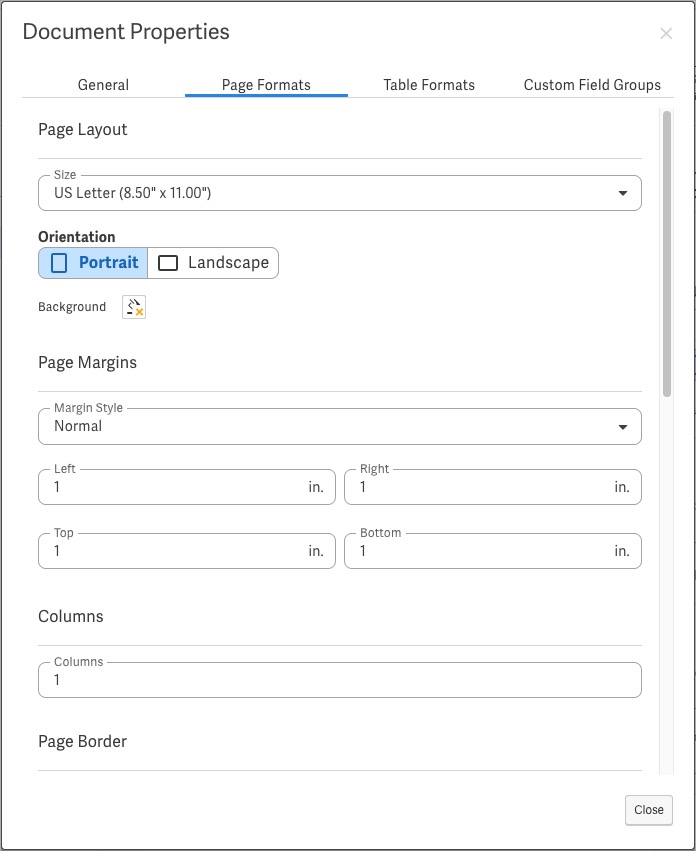
Task: Select Portrait orientation
Action: 93,263
